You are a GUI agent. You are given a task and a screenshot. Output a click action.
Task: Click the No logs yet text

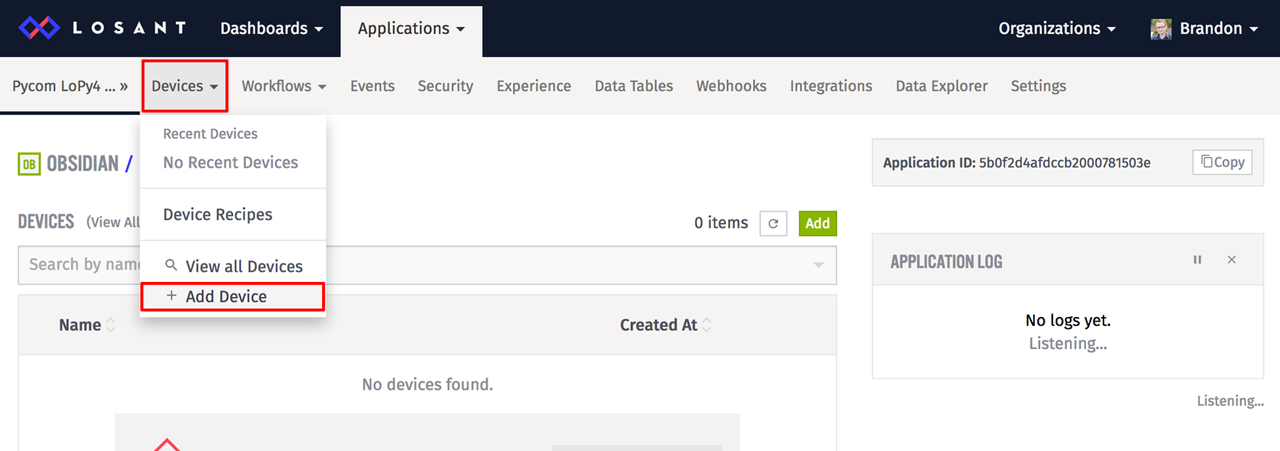tap(1068, 320)
